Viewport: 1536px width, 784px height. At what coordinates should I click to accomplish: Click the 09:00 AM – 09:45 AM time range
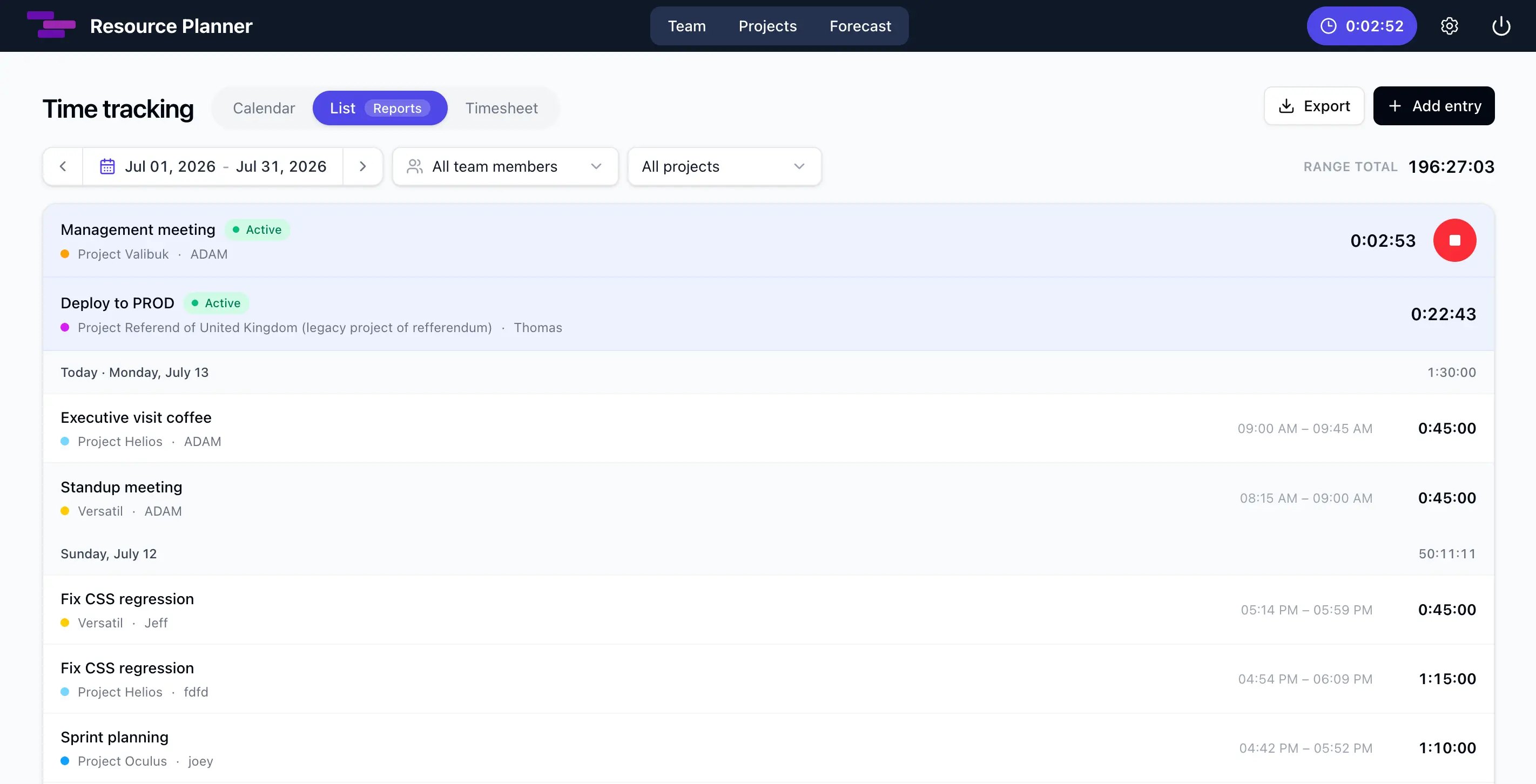pos(1305,428)
